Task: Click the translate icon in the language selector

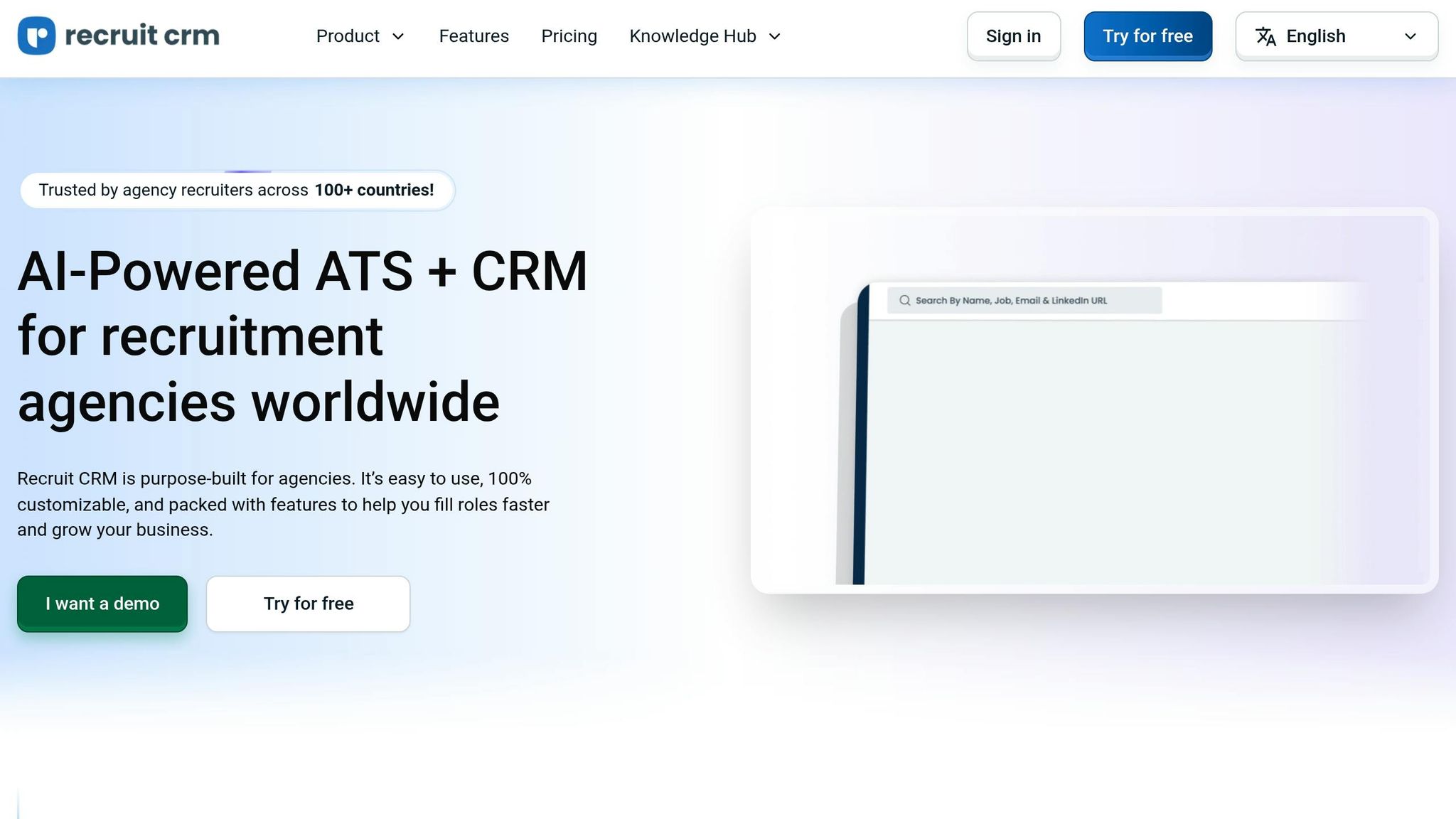Action: (1267, 36)
